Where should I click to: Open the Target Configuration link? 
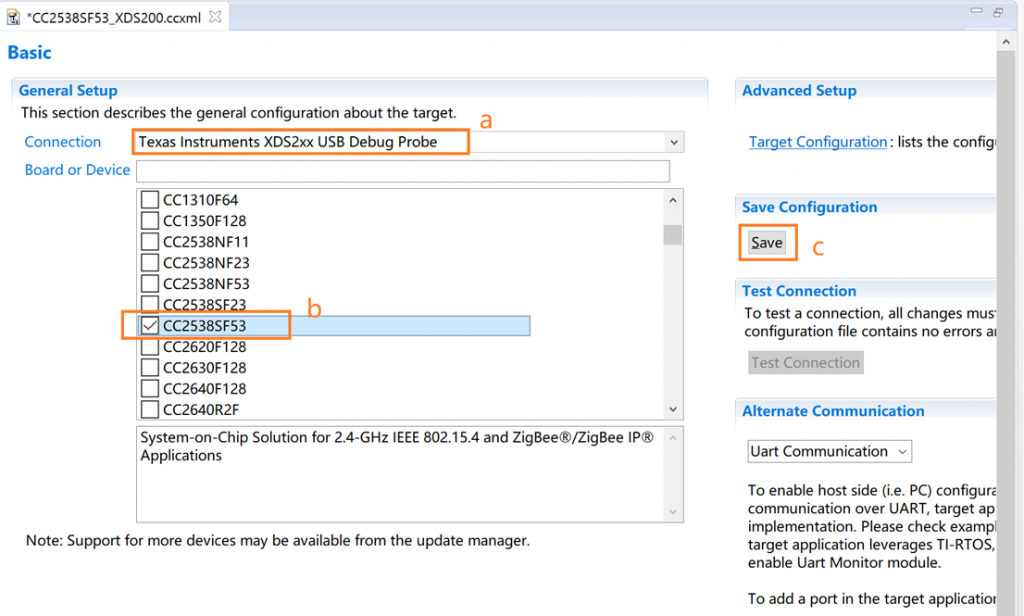point(818,142)
